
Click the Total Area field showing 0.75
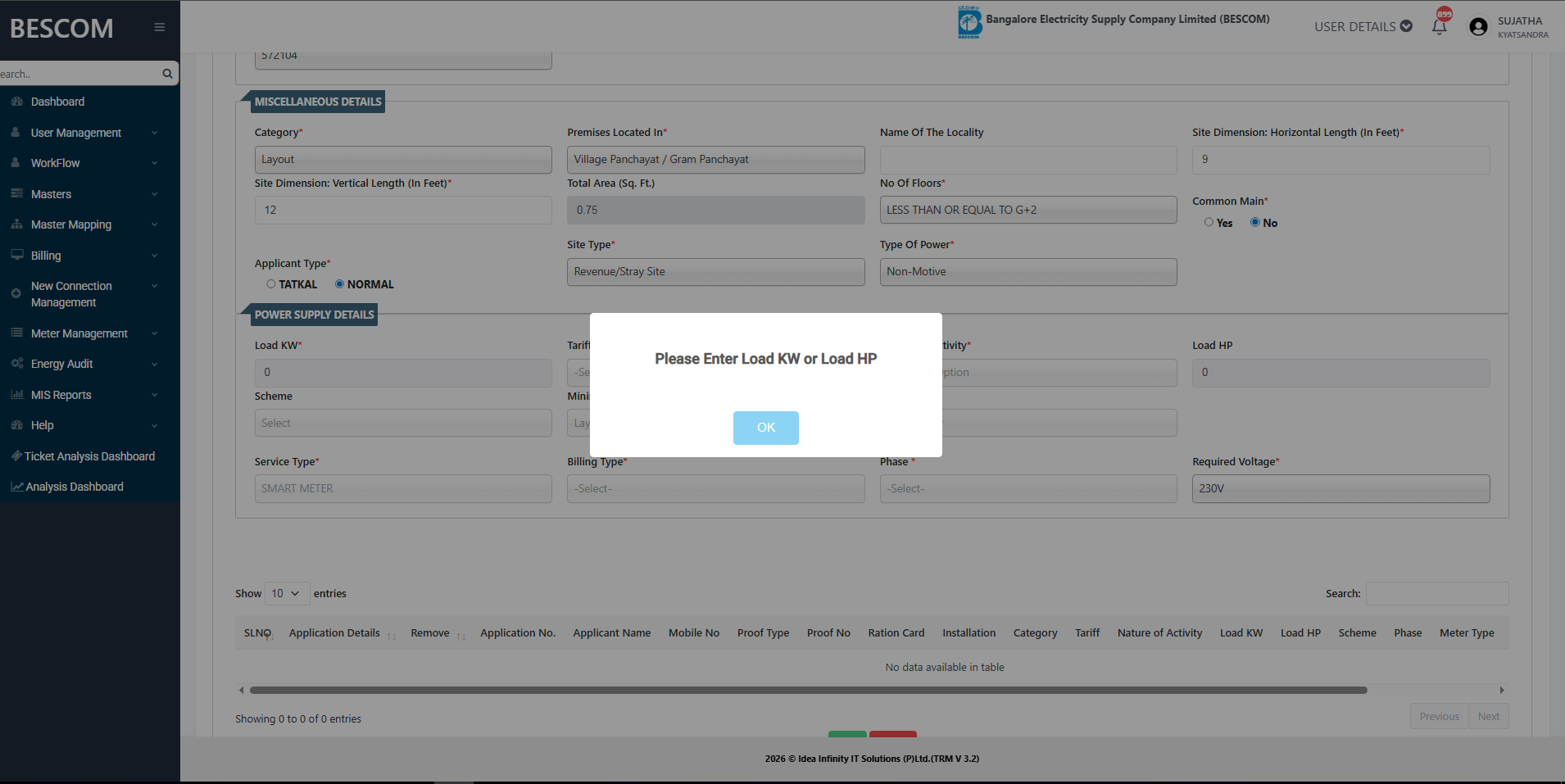click(x=715, y=210)
